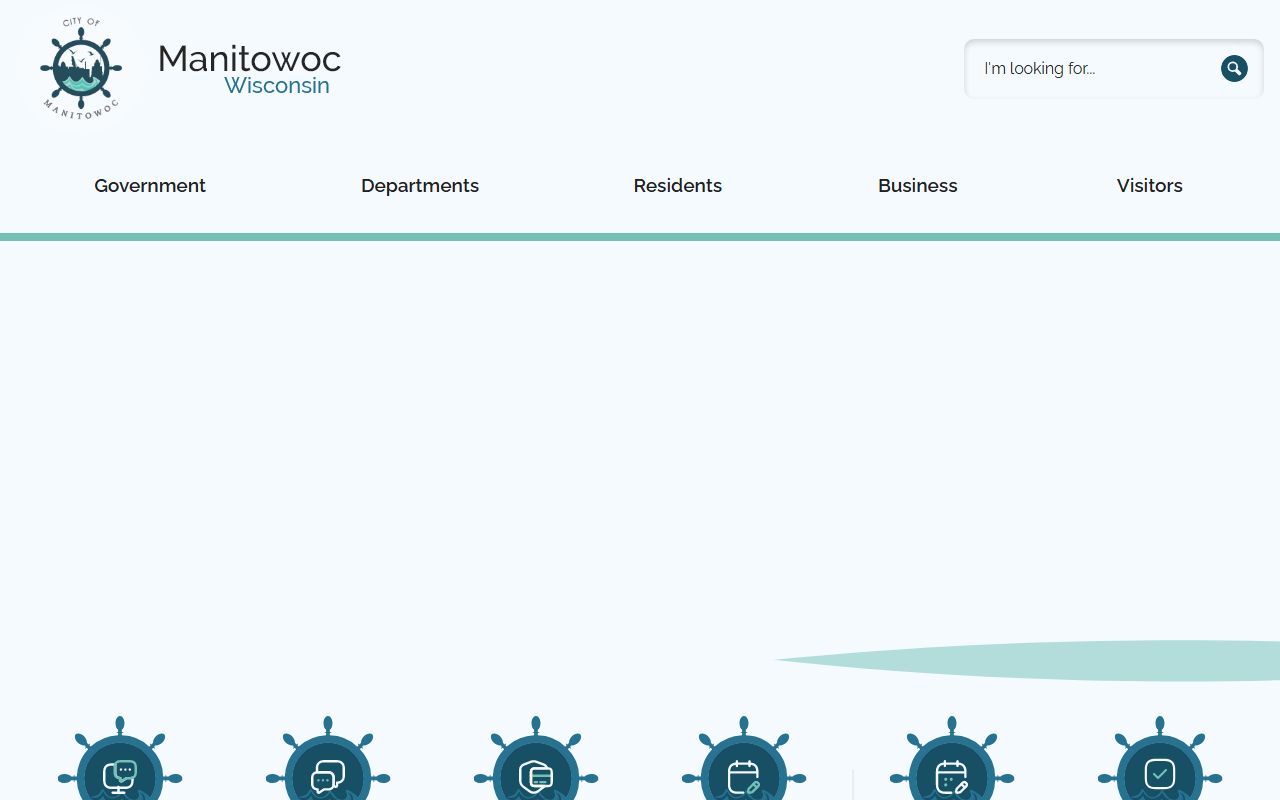Click the City of Manitowoc ship-wheel logo

pos(81,68)
